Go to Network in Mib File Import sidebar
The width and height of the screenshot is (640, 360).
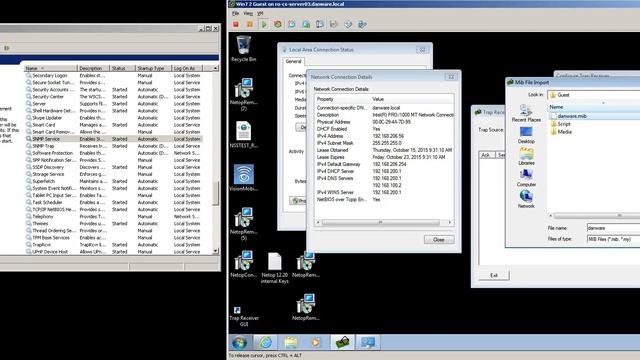tap(526, 200)
